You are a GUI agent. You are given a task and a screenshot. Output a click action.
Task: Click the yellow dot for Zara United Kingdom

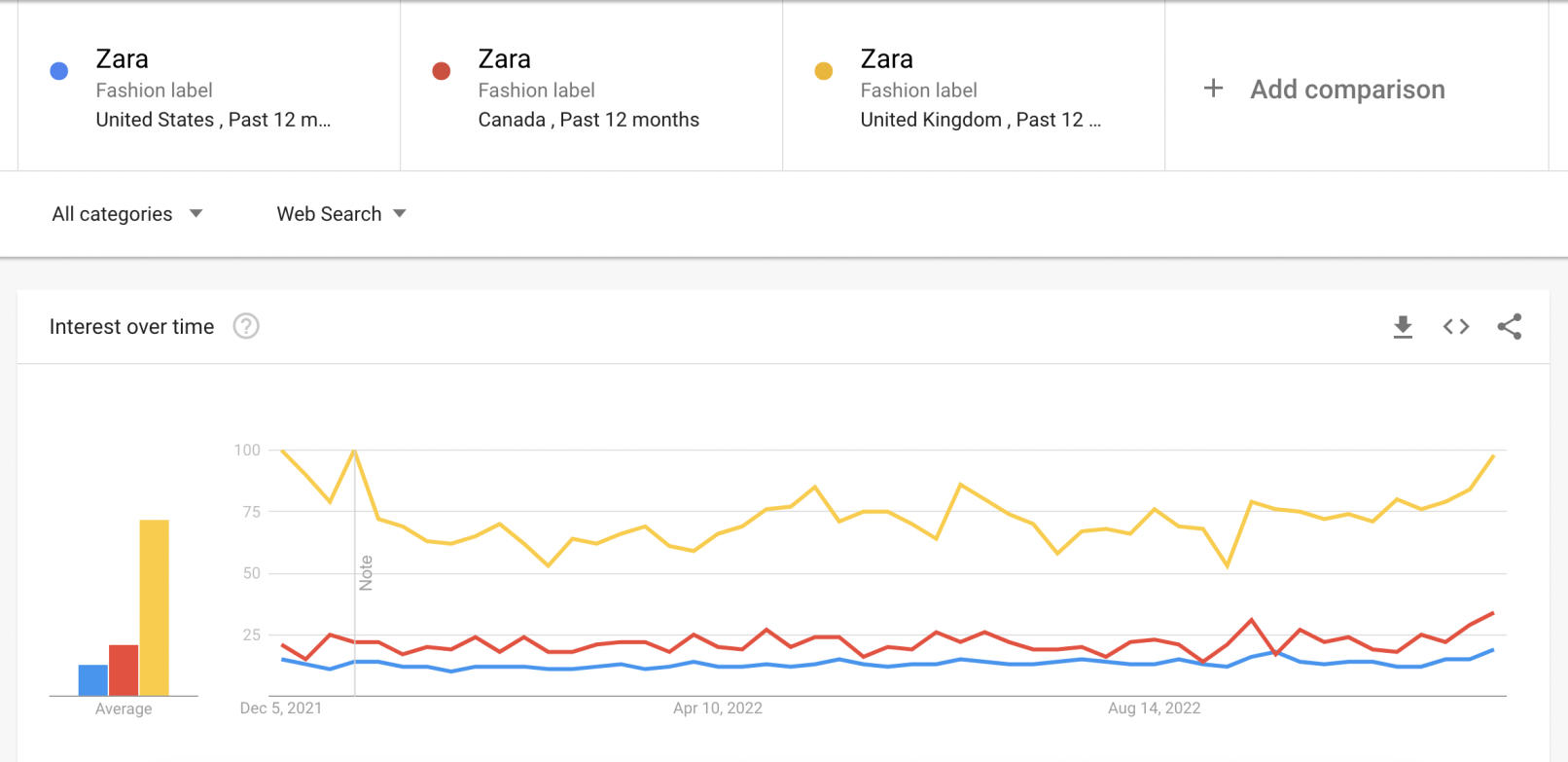coord(824,70)
